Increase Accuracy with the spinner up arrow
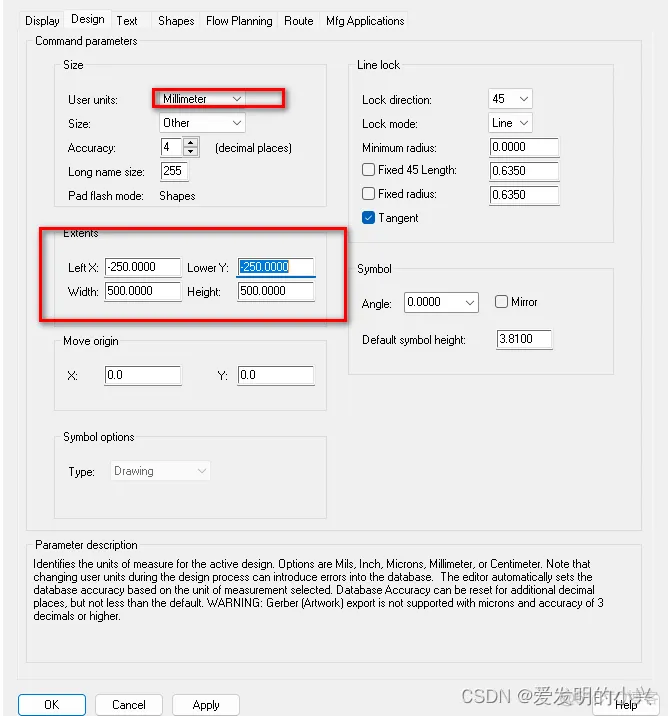 click(x=190, y=143)
